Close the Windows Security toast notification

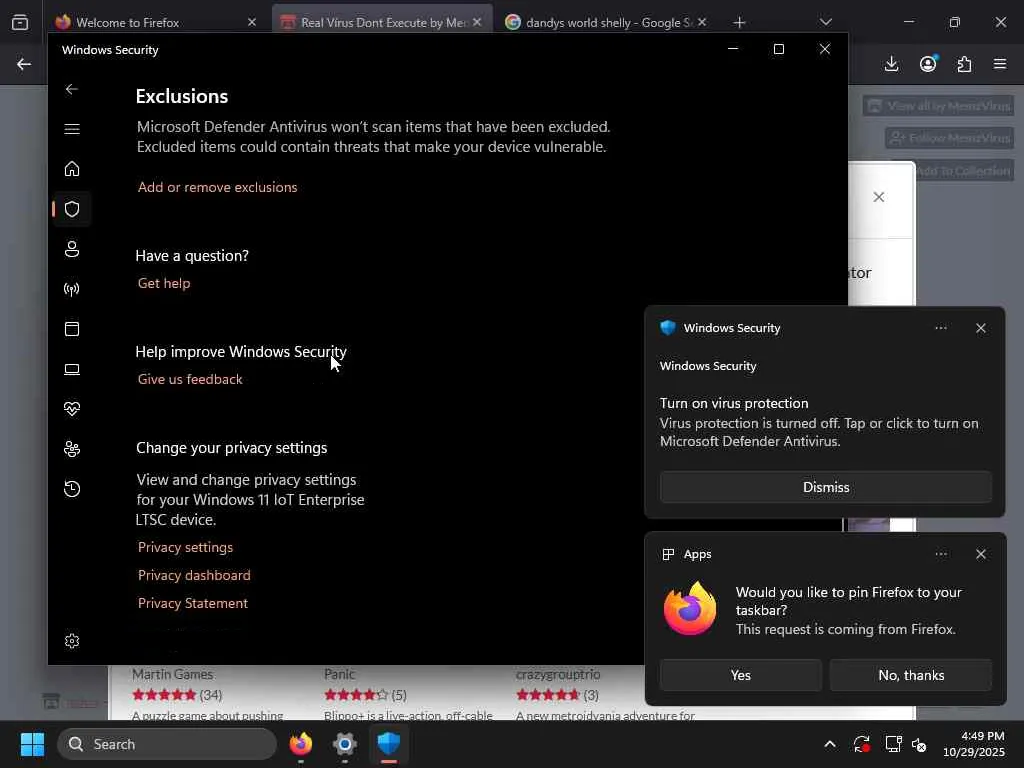click(x=981, y=328)
